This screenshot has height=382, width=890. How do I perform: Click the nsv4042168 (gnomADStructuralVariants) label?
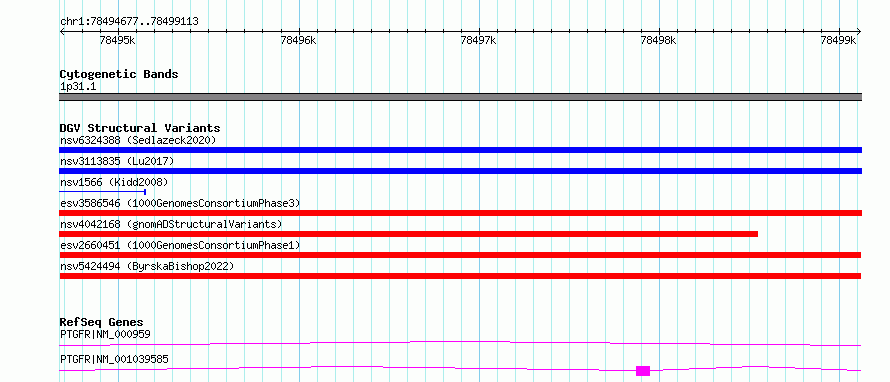[171, 224]
